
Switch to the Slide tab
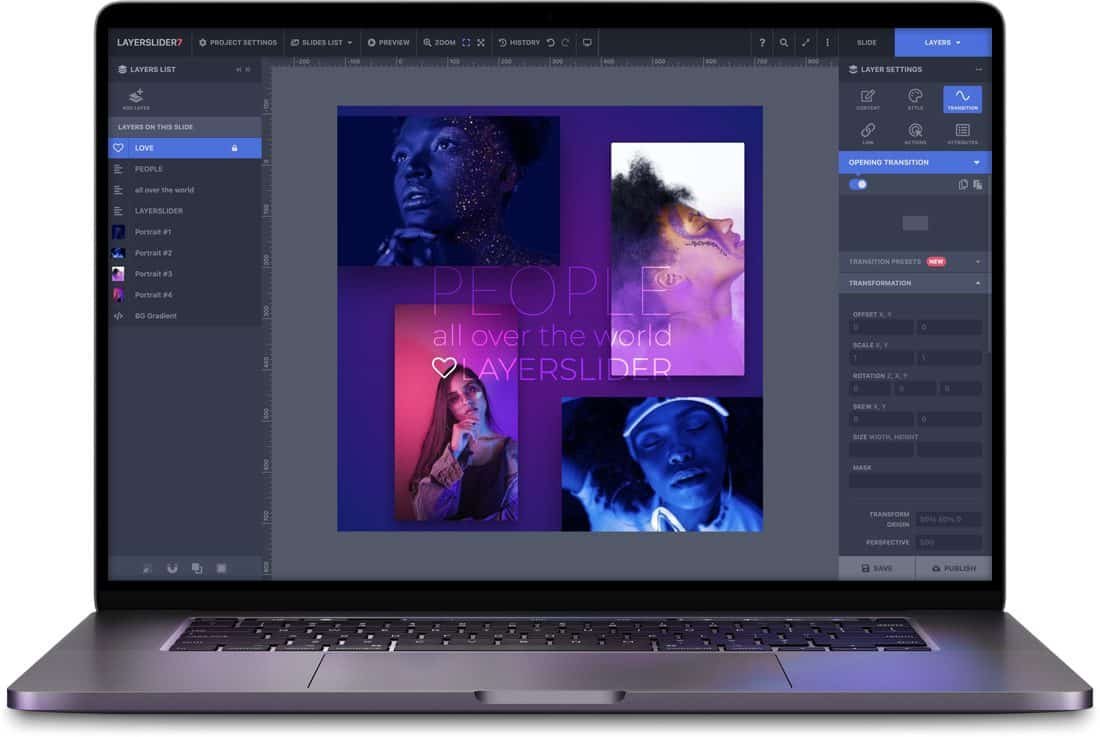[866, 43]
